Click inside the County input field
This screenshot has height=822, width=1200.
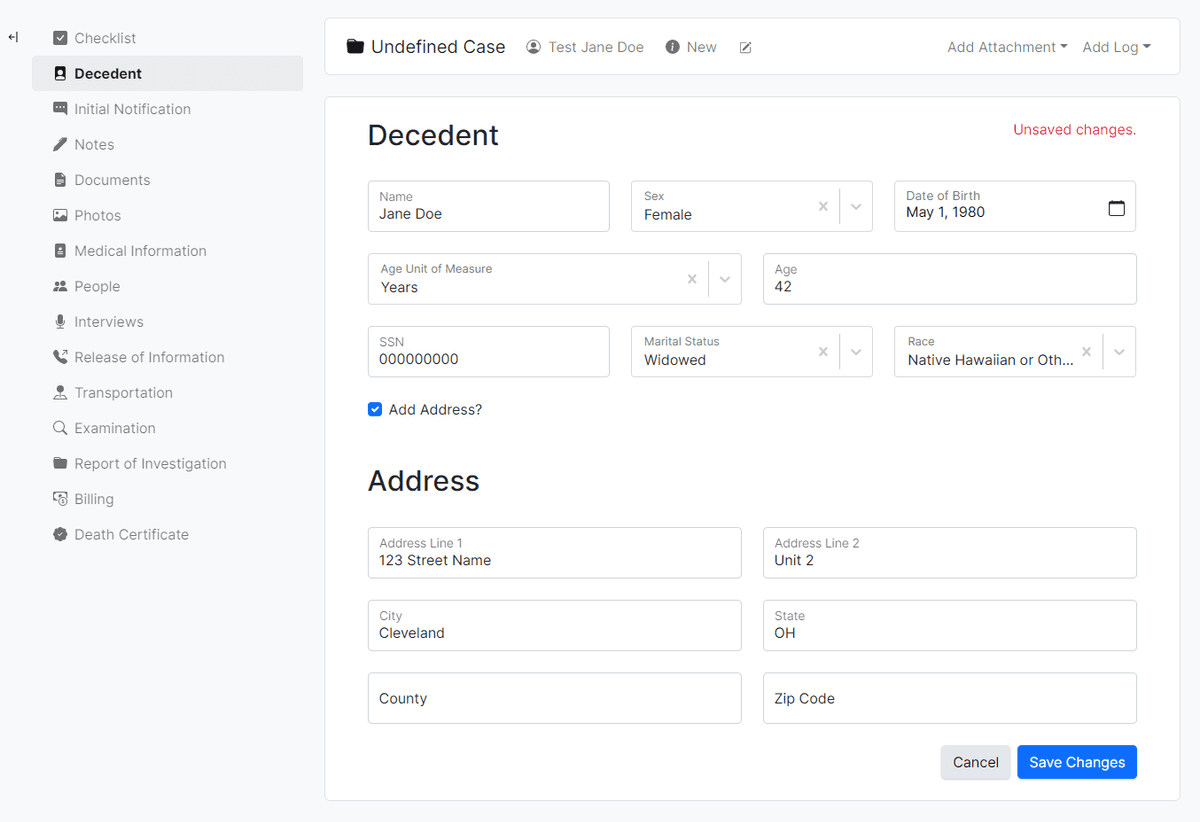coord(554,698)
